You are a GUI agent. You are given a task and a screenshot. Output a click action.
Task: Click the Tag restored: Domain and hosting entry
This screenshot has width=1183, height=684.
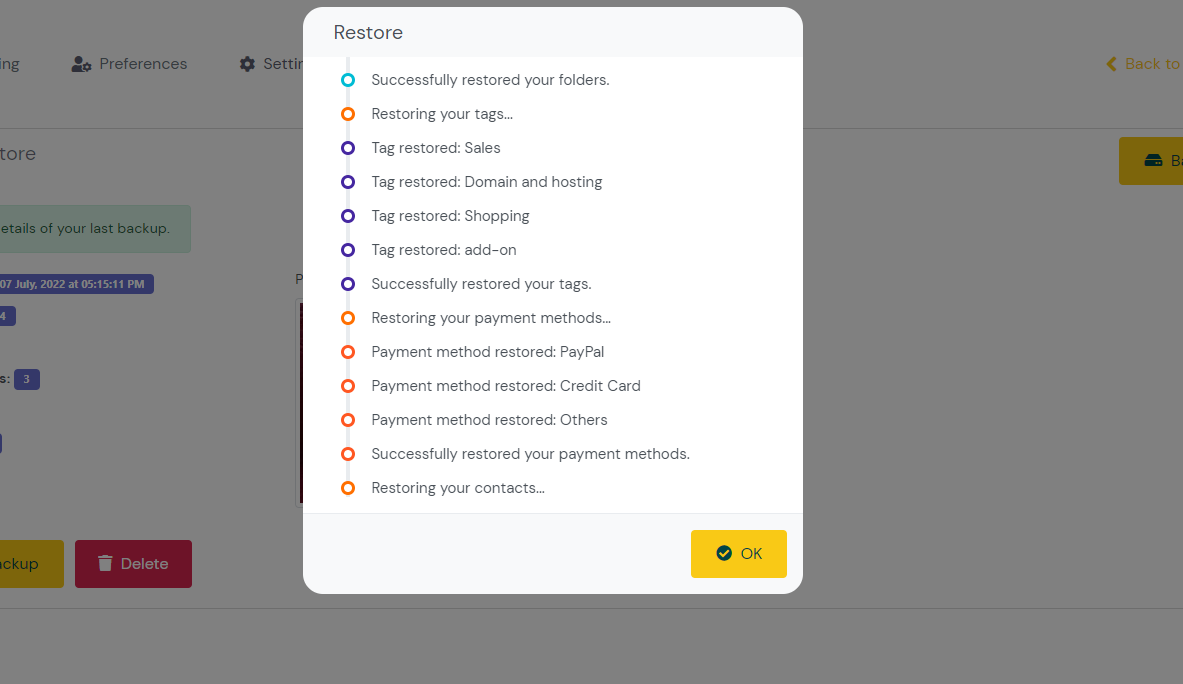[487, 182]
